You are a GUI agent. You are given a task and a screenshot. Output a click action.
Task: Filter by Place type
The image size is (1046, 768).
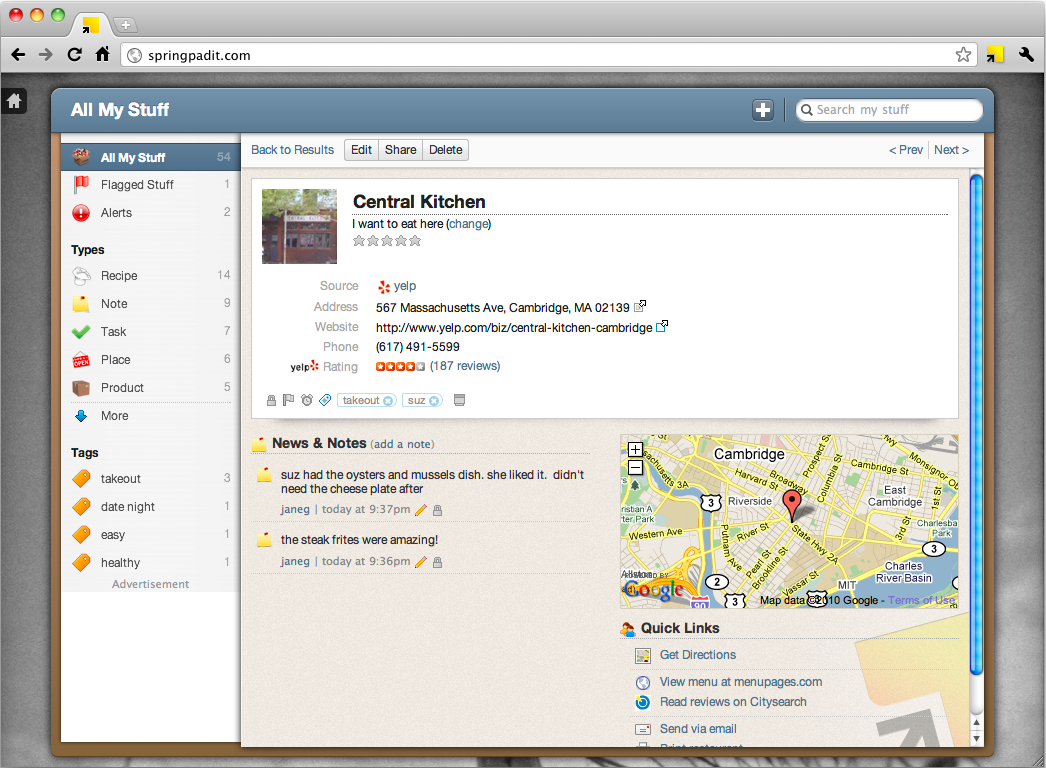tap(151, 360)
